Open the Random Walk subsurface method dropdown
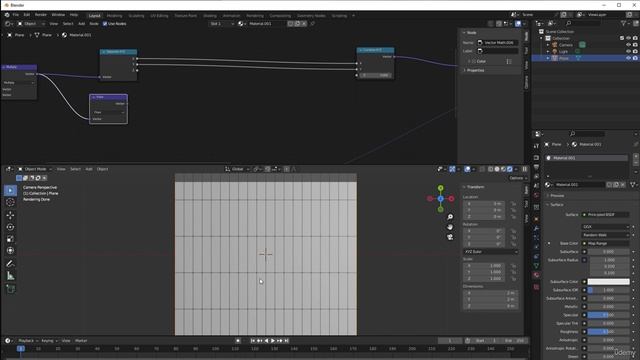Image resolution: width=640 pixels, height=360 pixels. pos(605,235)
